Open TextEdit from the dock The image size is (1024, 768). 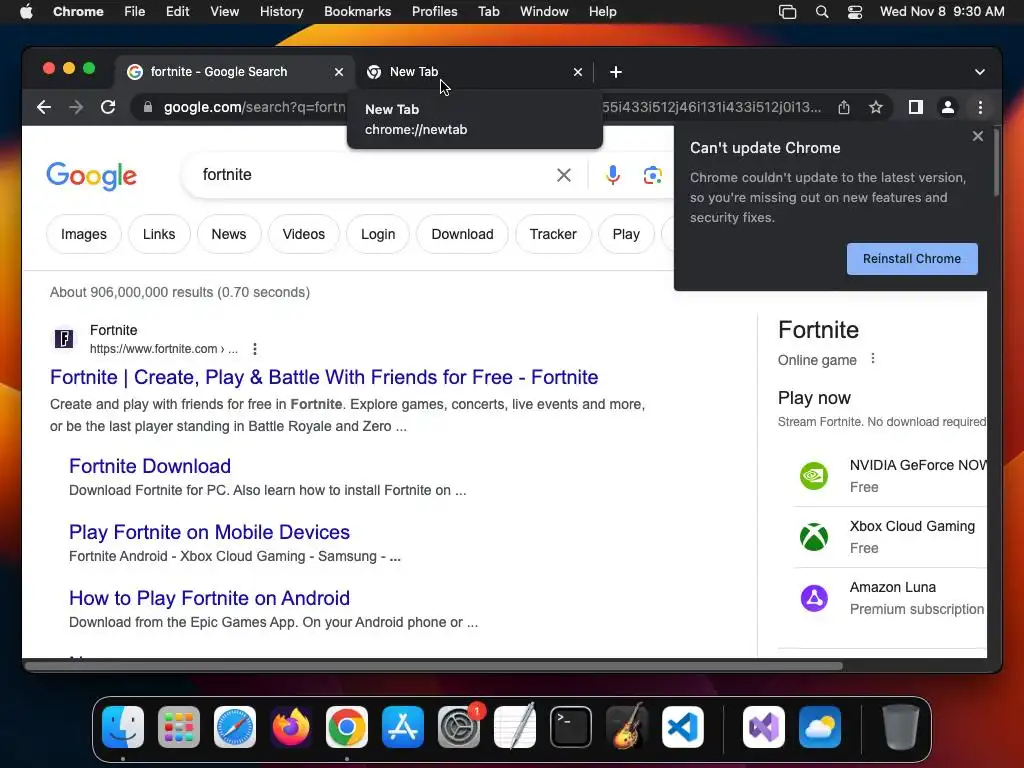(x=515, y=727)
